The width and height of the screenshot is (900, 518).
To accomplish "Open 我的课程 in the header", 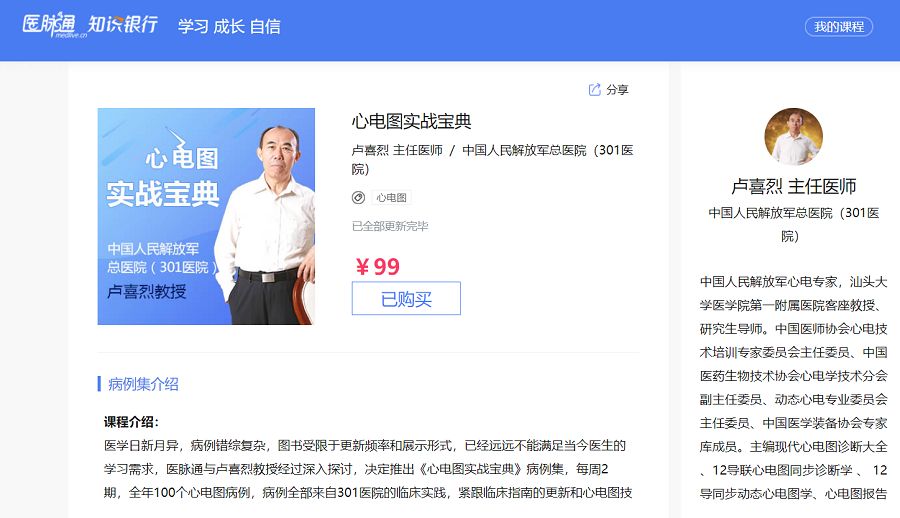I will [x=839, y=26].
